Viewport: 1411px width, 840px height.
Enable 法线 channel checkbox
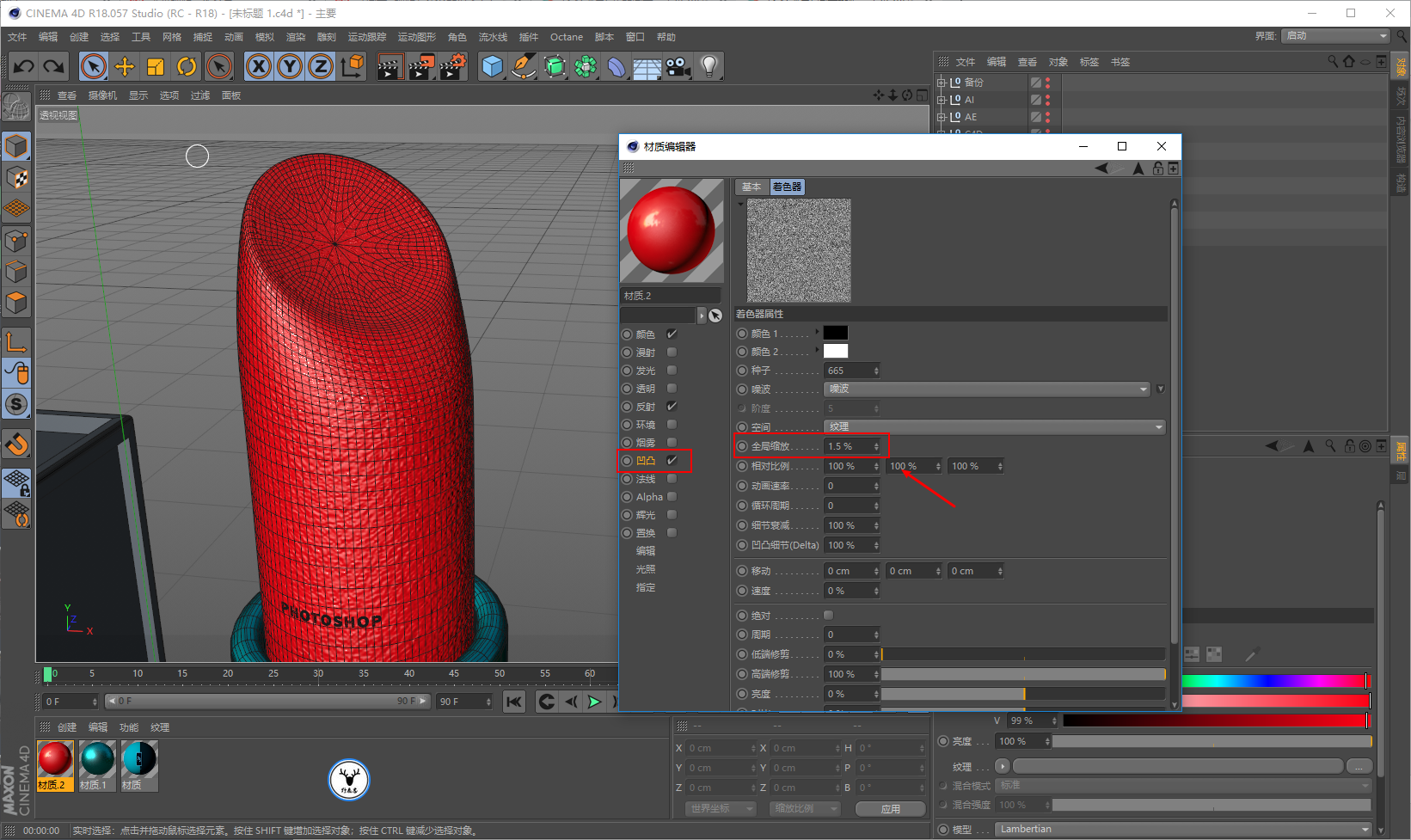(x=672, y=479)
